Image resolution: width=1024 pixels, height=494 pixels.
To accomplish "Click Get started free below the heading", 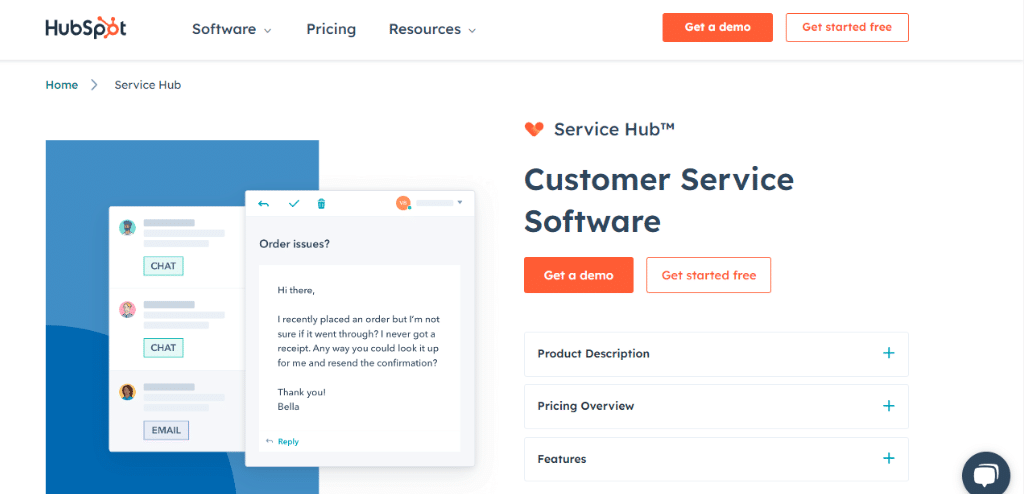I will (709, 275).
